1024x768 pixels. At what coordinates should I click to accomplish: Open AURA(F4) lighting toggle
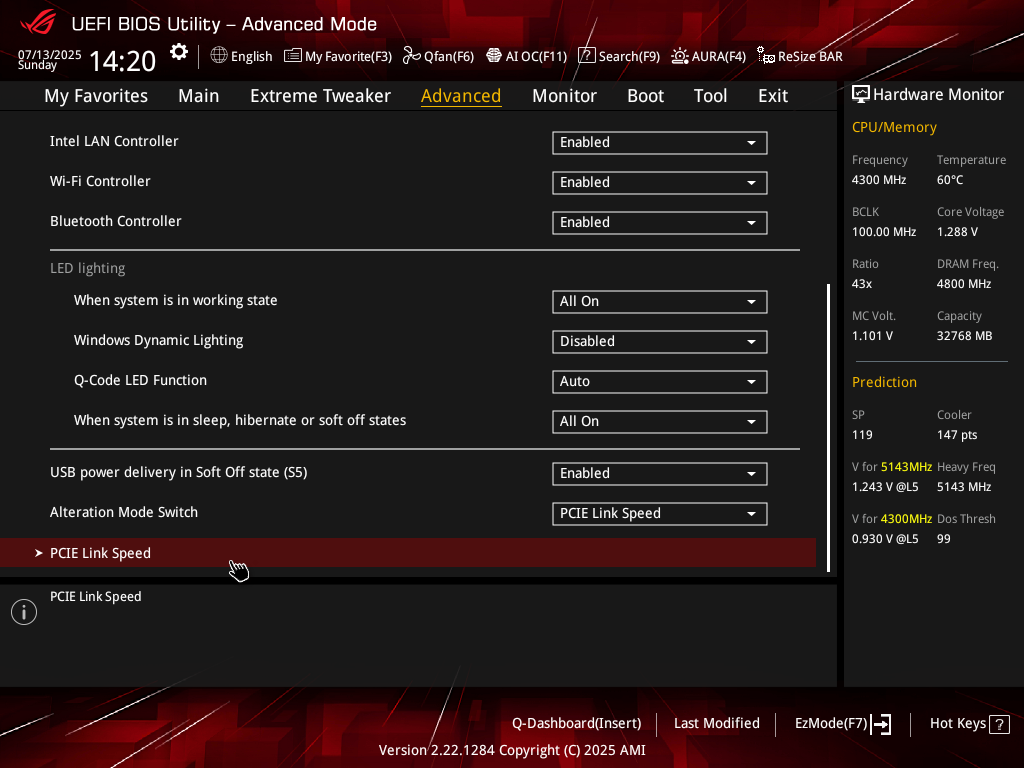pos(709,56)
